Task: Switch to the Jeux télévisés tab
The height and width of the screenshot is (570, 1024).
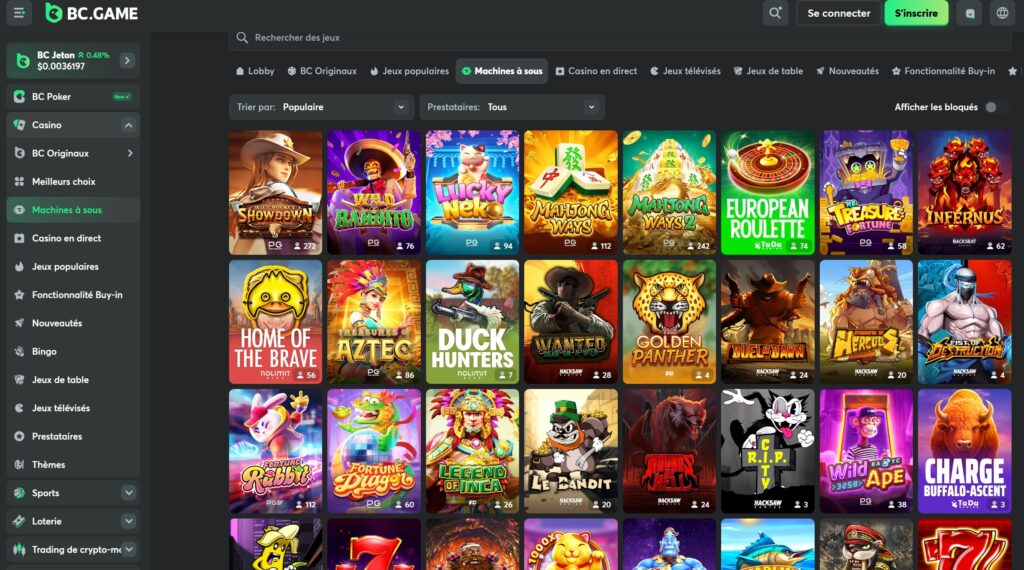Action: (686, 71)
